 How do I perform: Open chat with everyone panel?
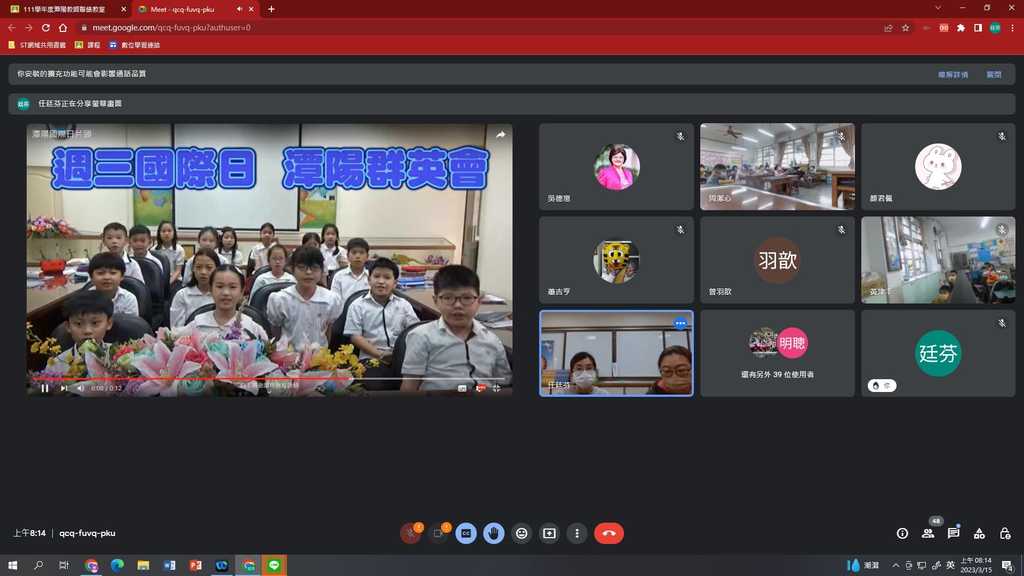953,534
